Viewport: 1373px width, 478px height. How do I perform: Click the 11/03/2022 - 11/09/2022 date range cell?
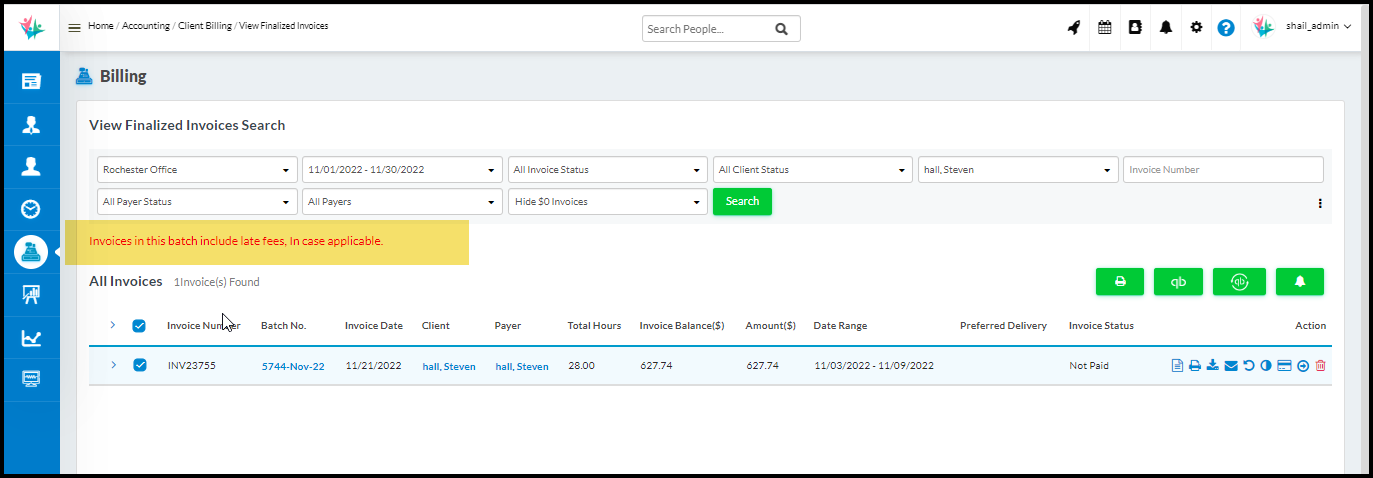tap(873, 366)
